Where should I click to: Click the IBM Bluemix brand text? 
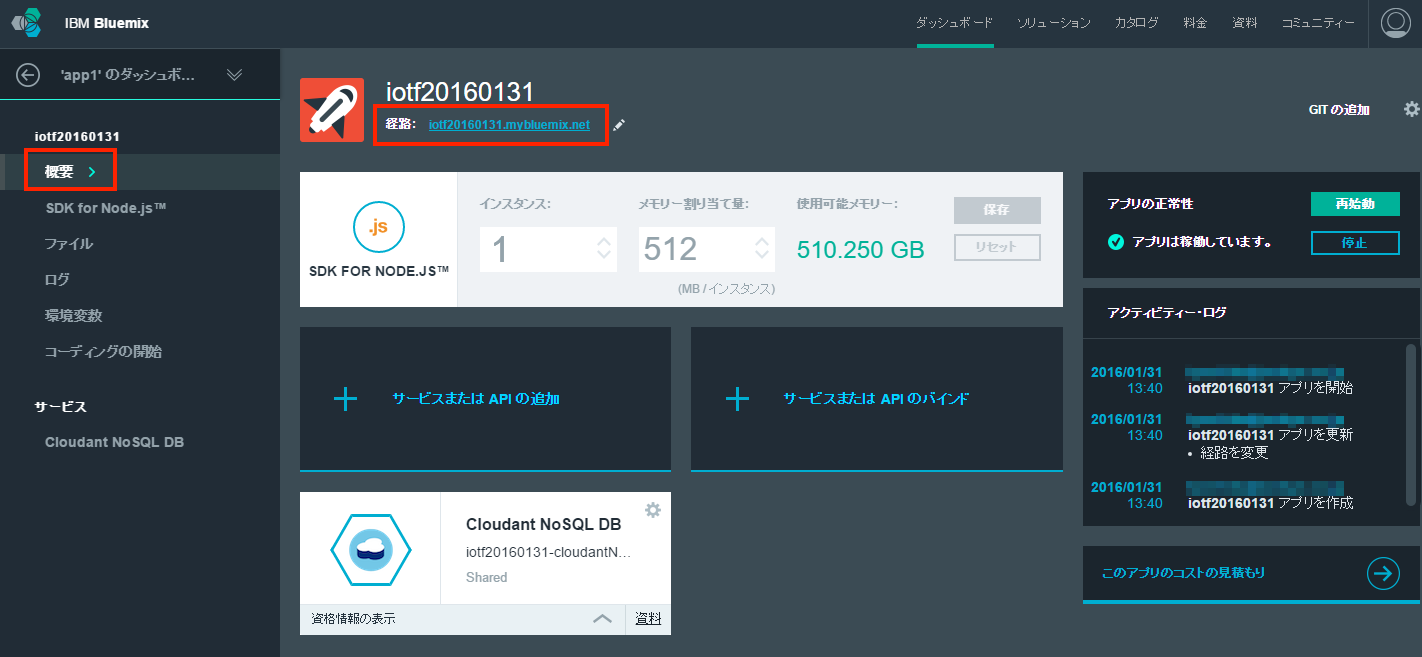click(107, 23)
